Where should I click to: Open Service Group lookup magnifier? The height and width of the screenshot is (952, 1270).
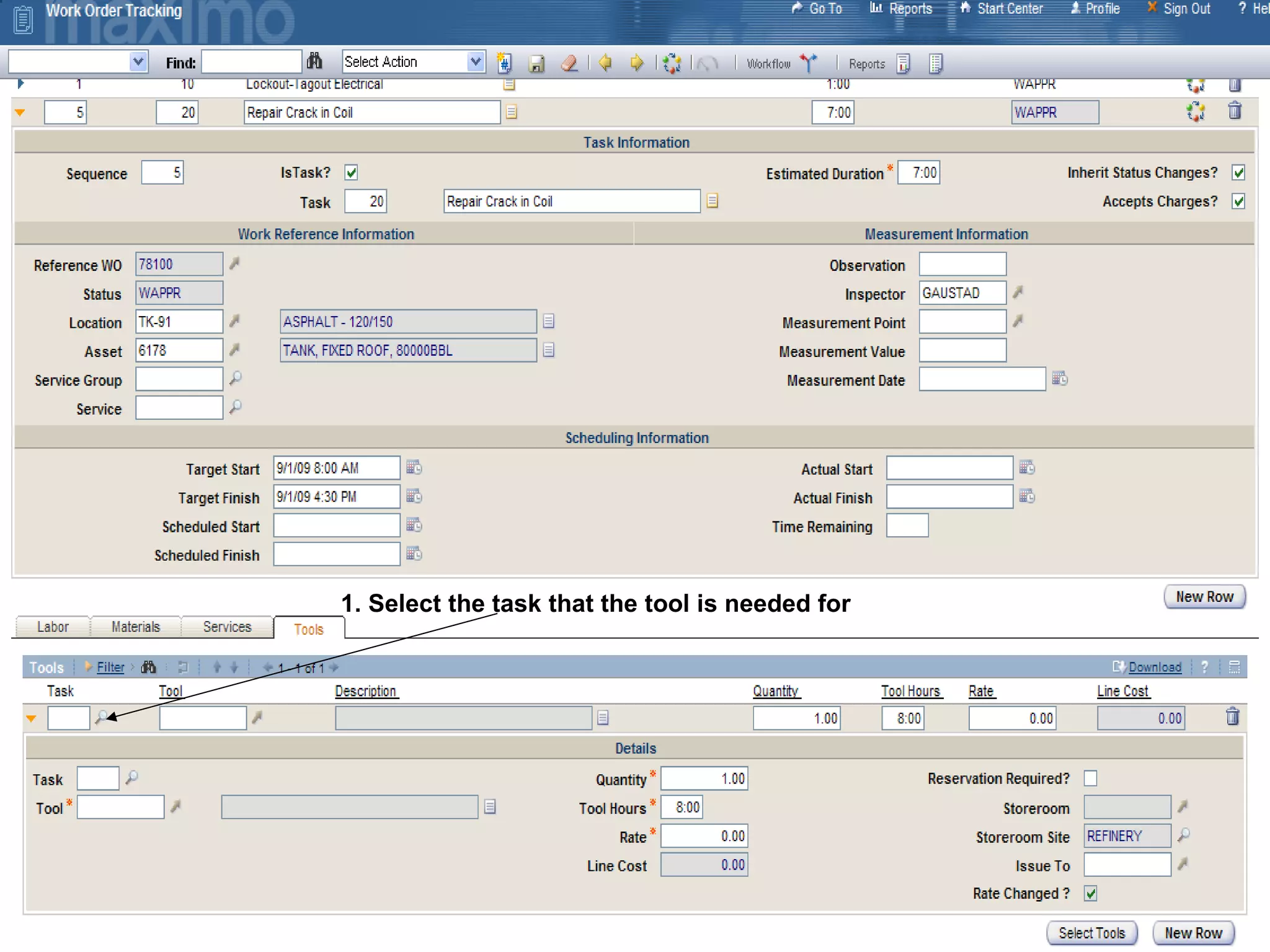pos(236,378)
